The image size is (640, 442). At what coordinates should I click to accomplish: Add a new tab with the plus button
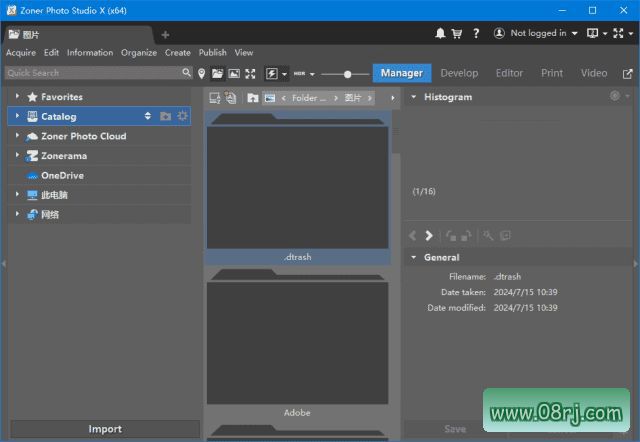click(x=165, y=35)
